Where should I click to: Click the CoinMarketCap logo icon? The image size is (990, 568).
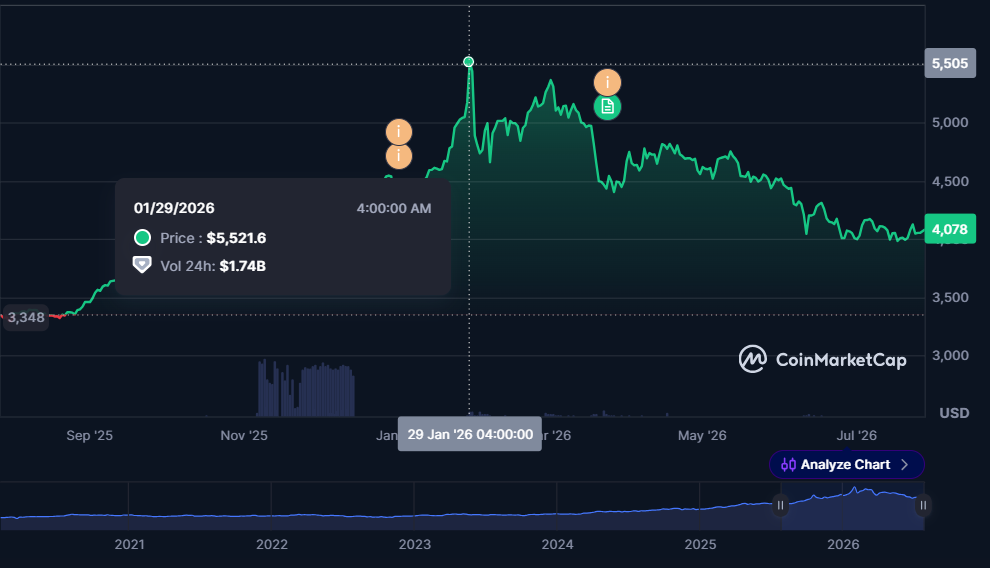[753, 359]
